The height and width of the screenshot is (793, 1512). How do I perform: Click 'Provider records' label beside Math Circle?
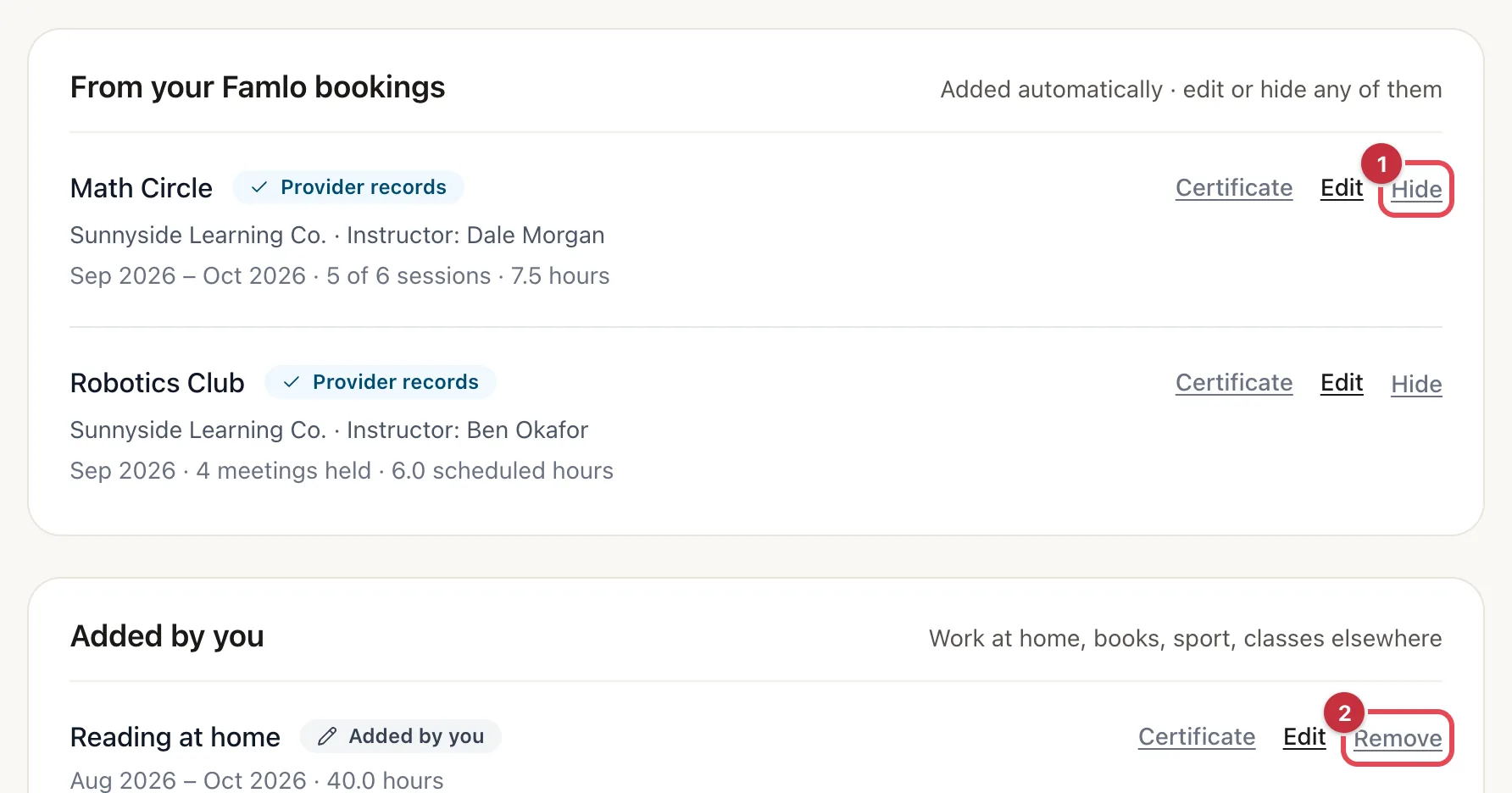click(364, 187)
